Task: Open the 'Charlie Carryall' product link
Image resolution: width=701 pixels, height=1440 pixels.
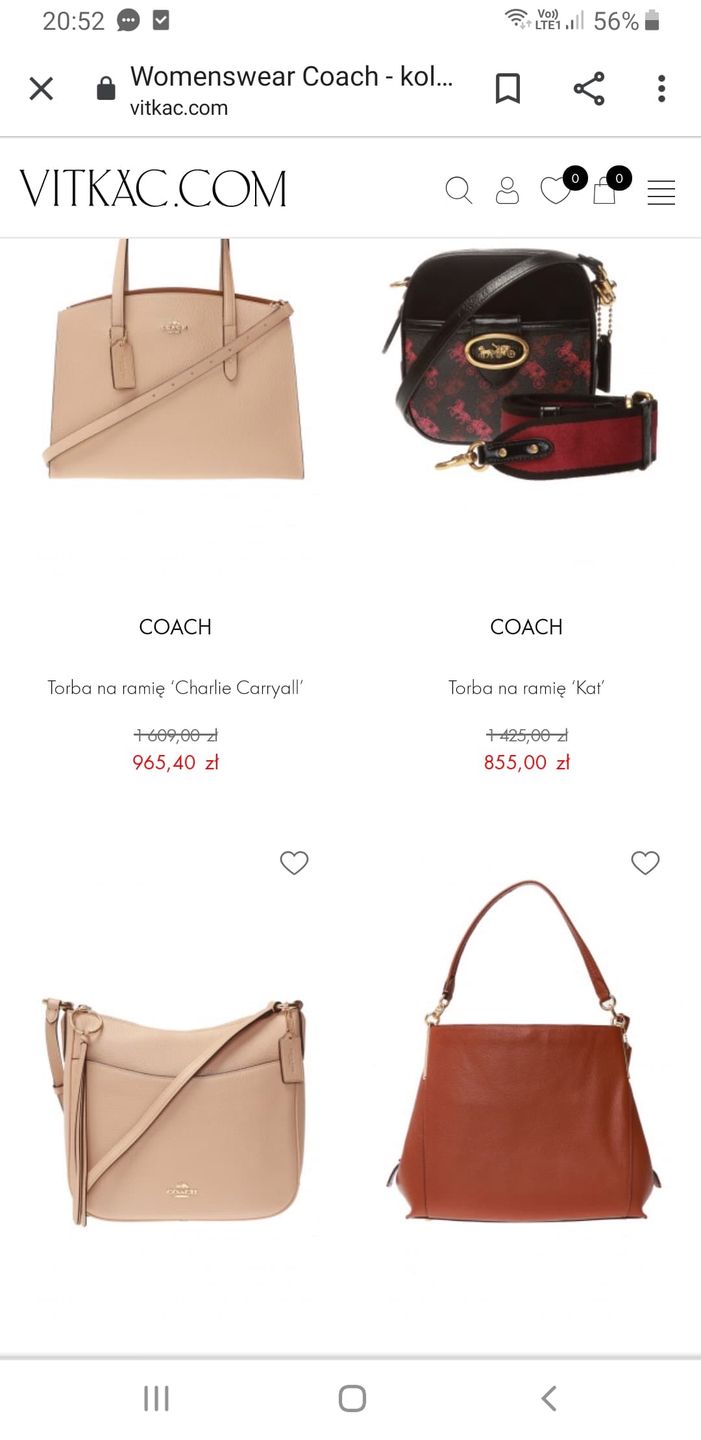Action: click(x=175, y=688)
